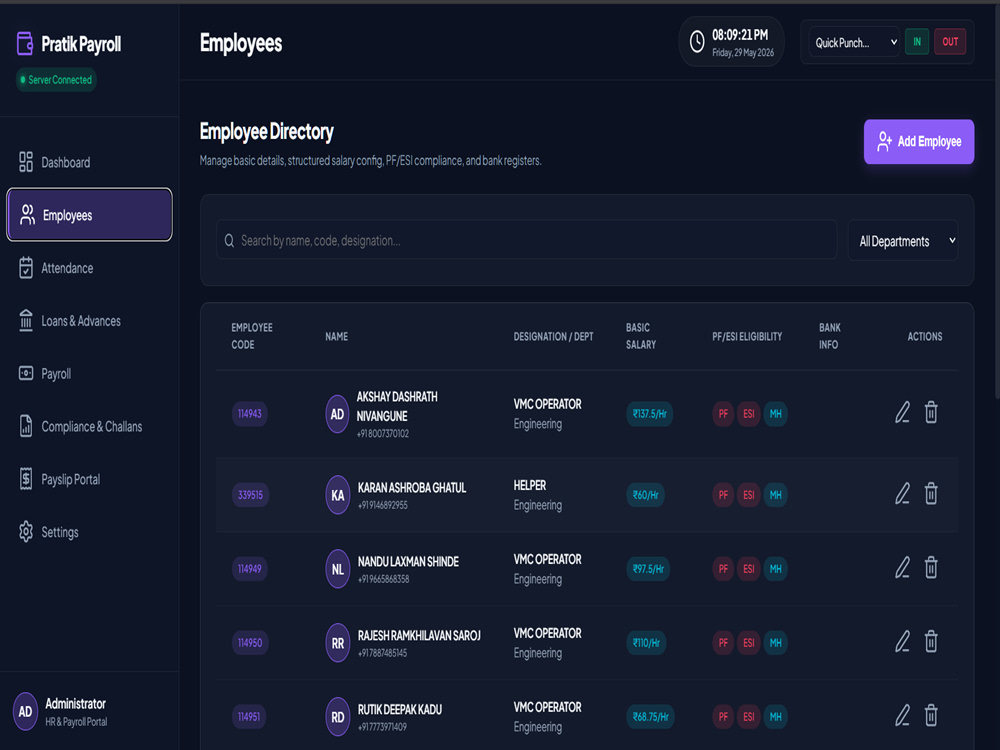Image resolution: width=1000 pixels, height=750 pixels.
Task: Punch OUT with the red OUT button
Action: point(950,42)
